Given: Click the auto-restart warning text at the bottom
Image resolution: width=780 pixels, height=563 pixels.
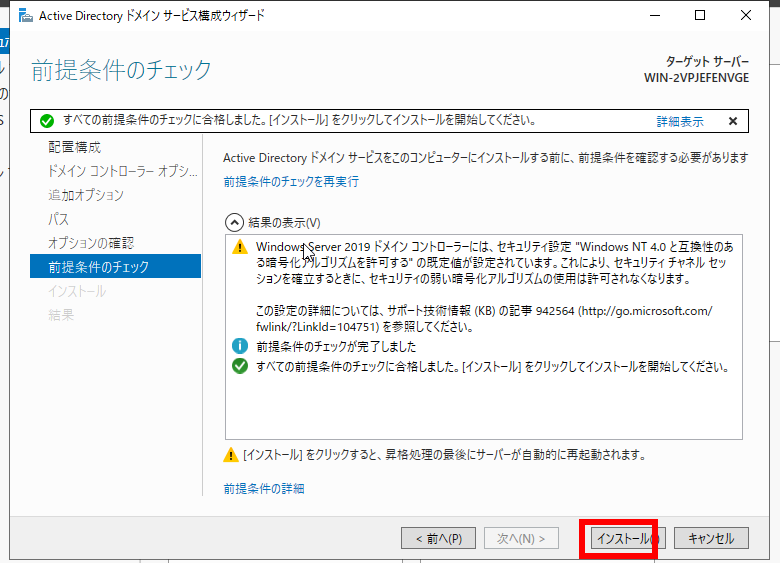Looking at the screenshot, I should coord(444,455).
